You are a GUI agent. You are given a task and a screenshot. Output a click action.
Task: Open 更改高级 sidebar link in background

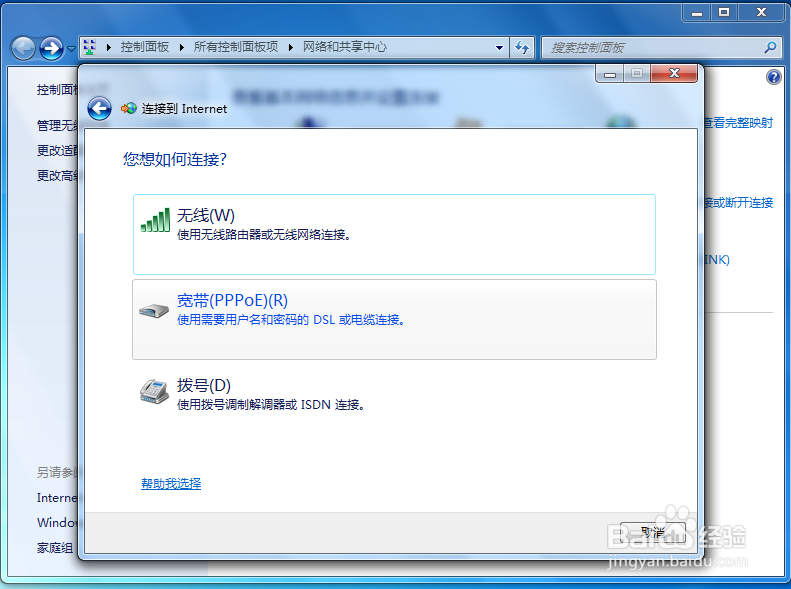[57, 175]
